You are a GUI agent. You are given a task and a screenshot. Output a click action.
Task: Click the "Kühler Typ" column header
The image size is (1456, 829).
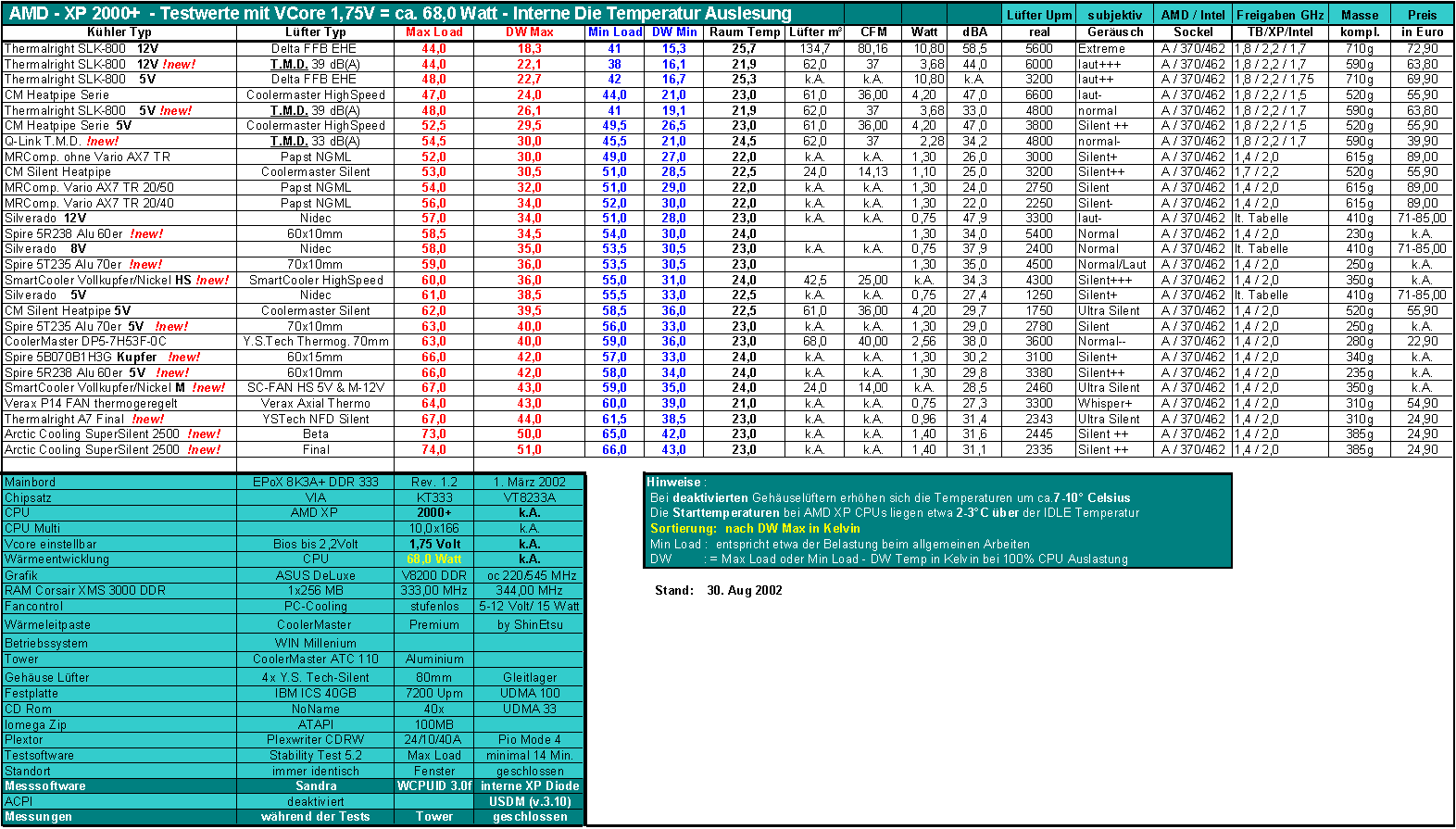119,31
